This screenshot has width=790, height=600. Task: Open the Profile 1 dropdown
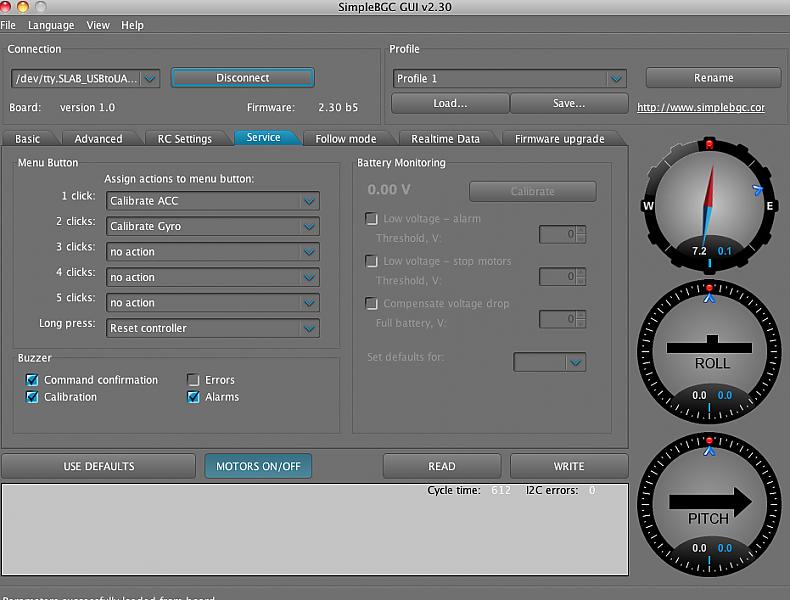pyautogui.click(x=509, y=79)
